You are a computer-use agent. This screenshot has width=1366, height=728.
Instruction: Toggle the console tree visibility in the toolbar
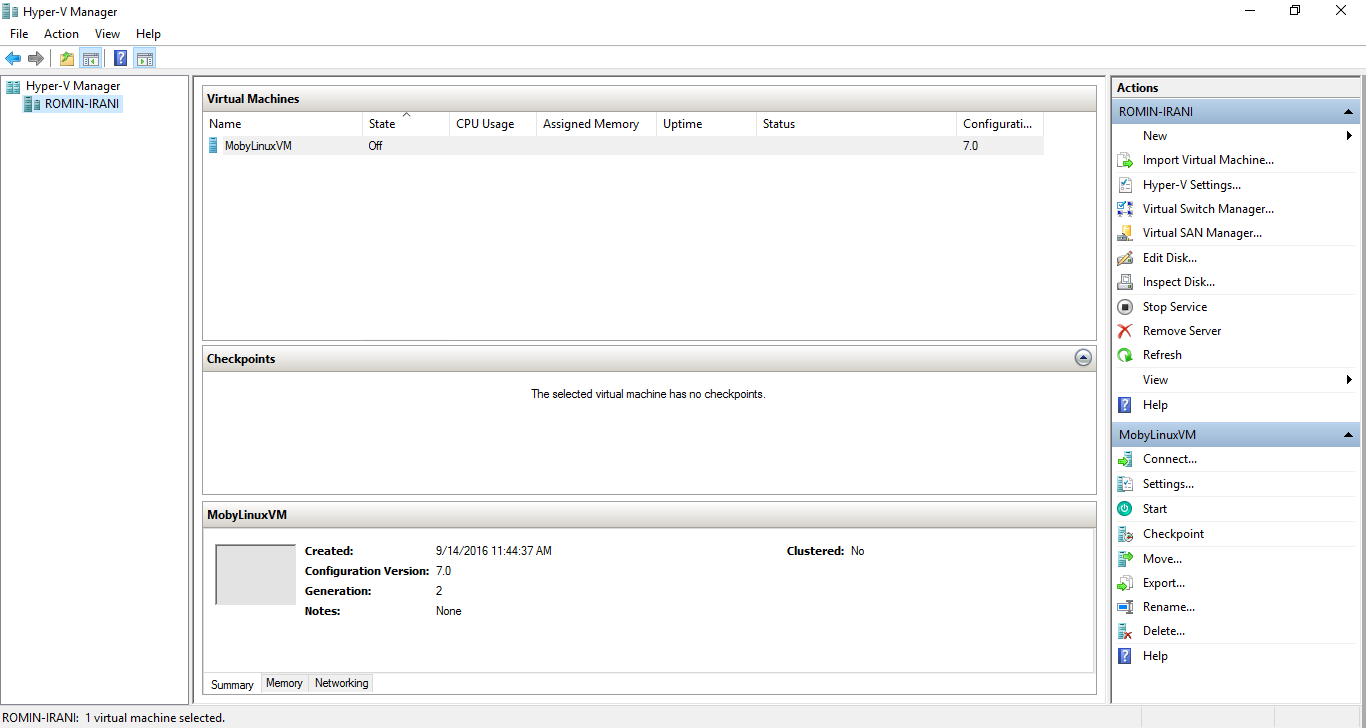click(x=91, y=57)
